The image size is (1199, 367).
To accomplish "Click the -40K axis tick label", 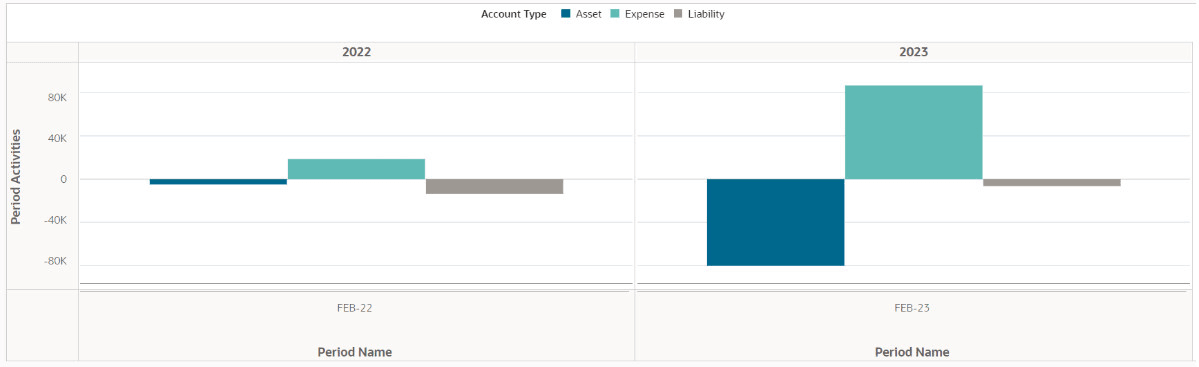I will coord(56,220).
